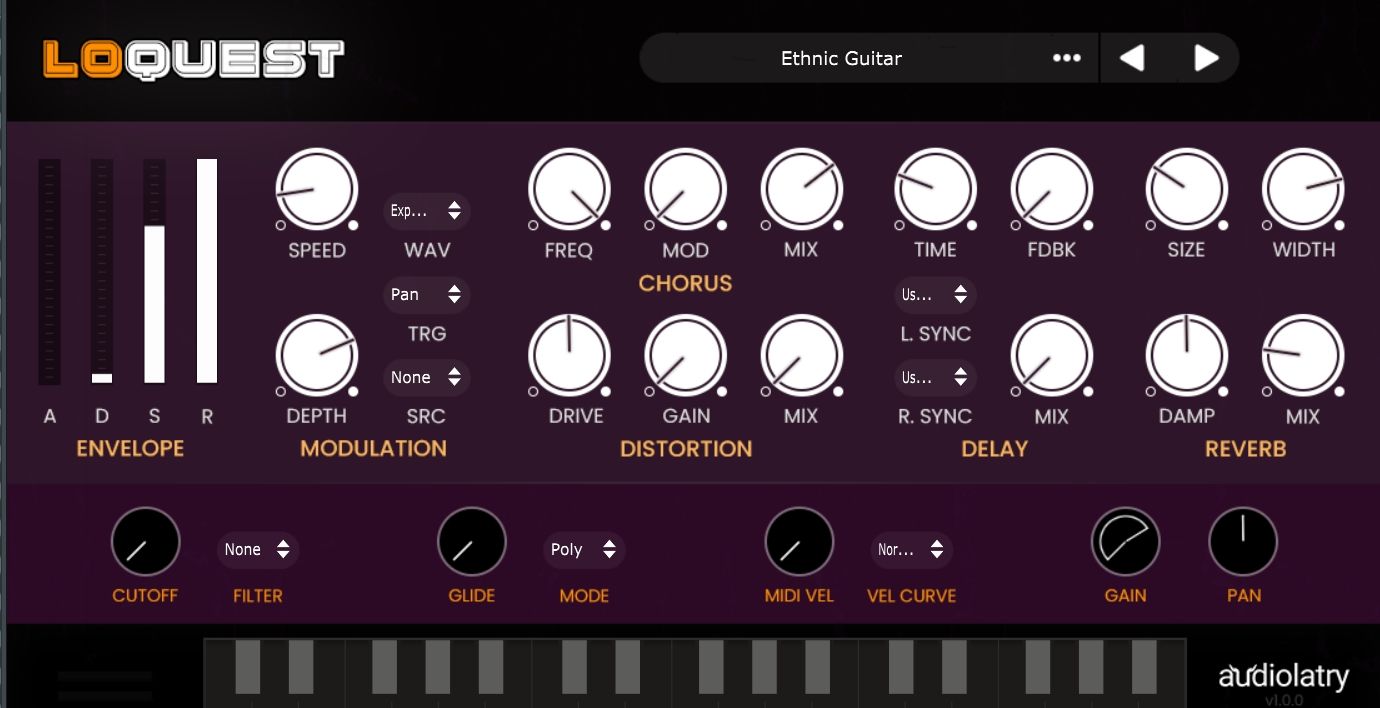1380x708 pixels.
Task: Click the Release envelope slider
Action: [x=207, y=271]
